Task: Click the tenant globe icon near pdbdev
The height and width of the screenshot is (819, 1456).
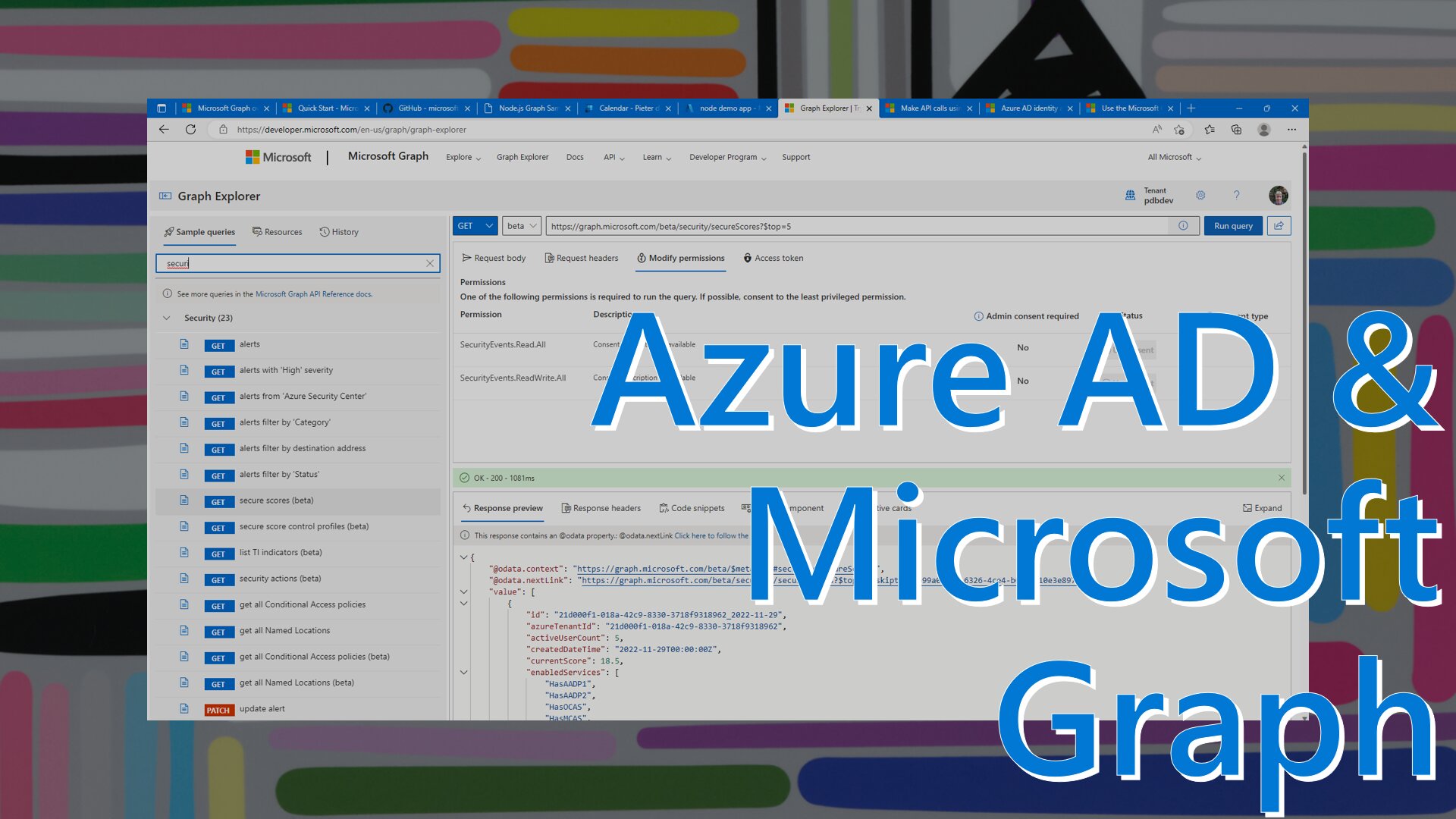Action: [1129, 195]
